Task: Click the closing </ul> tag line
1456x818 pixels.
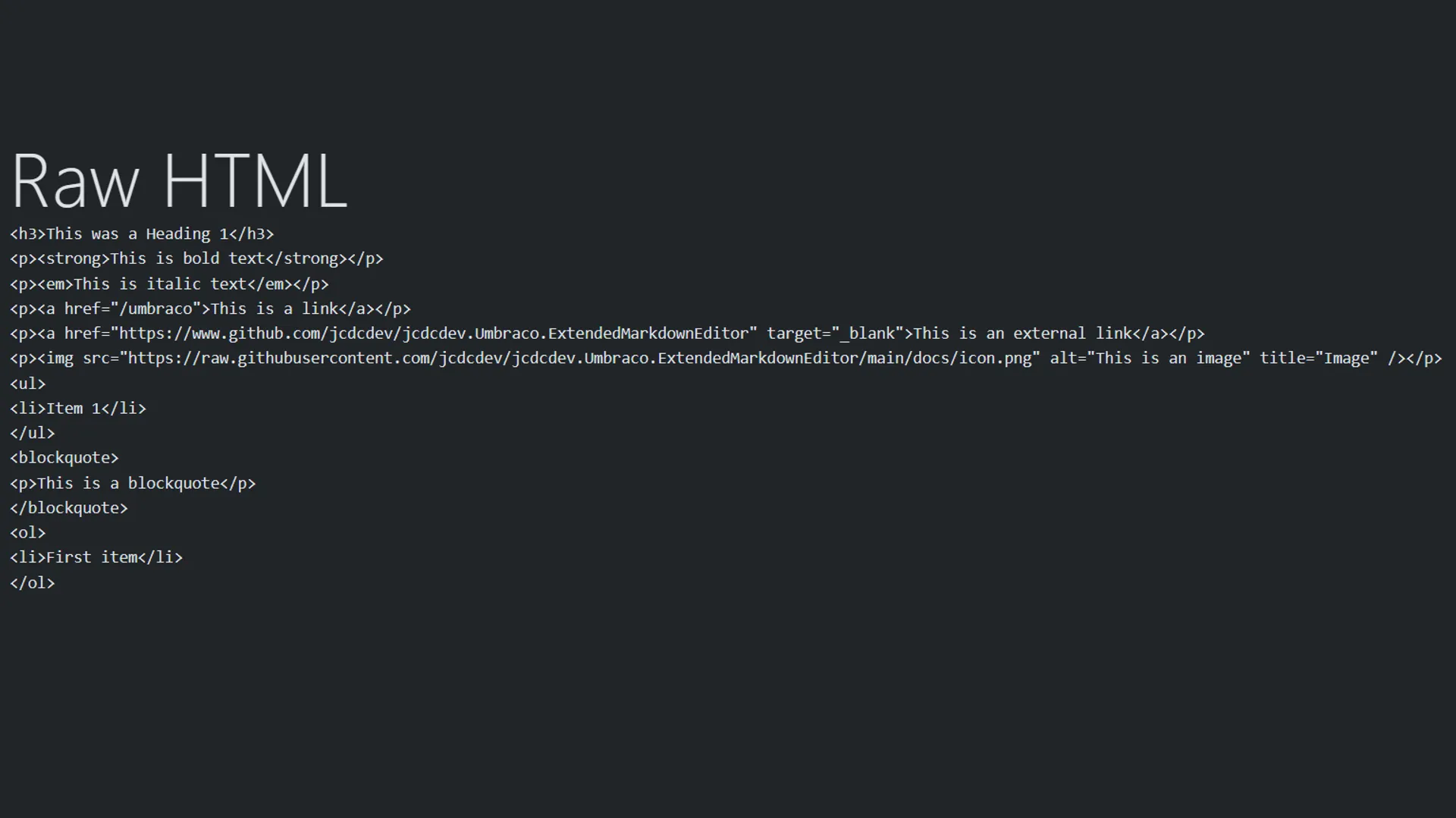Action: pos(33,434)
